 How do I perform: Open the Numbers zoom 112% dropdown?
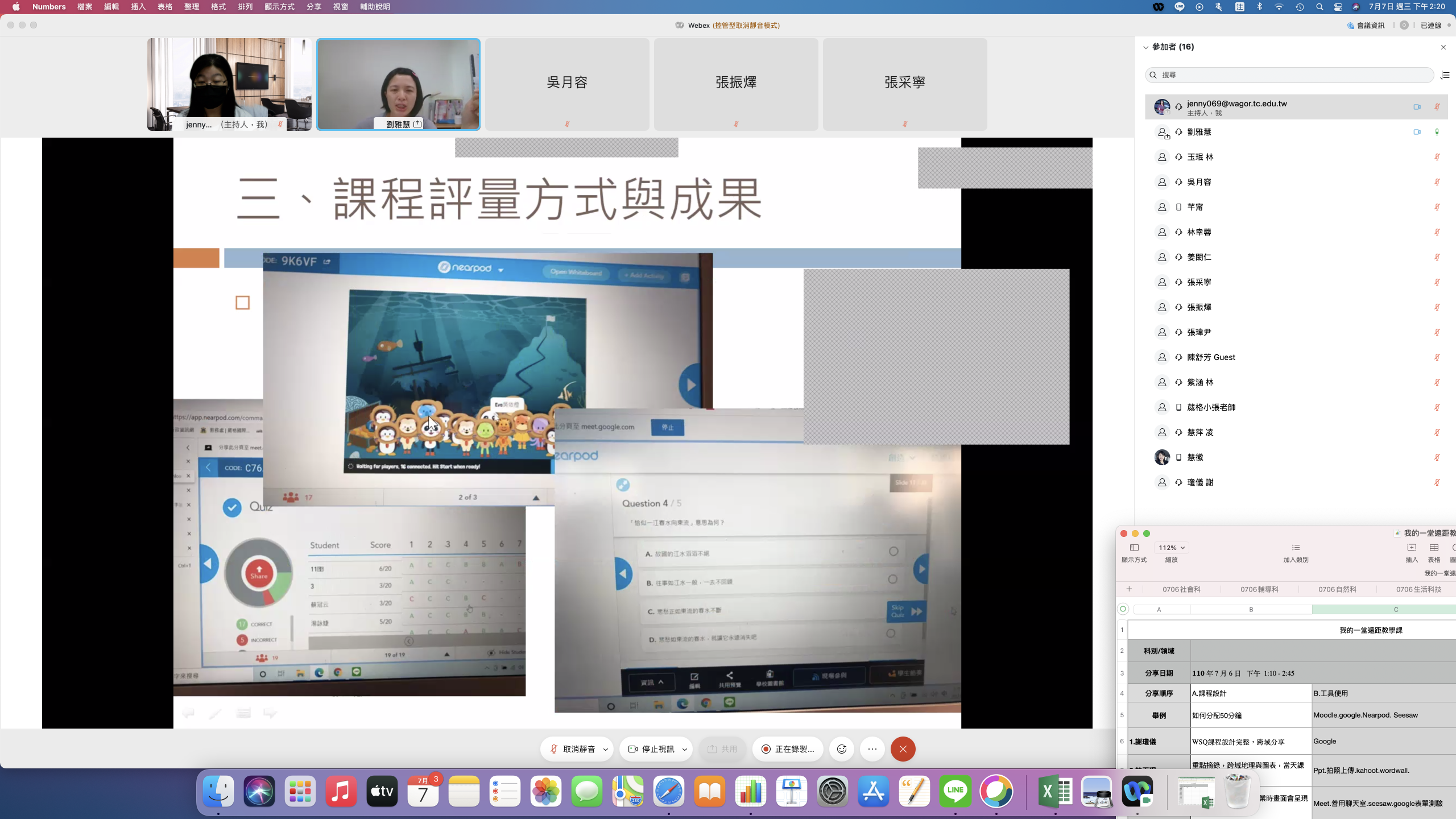pyautogui.click(x=1172, y=548)
